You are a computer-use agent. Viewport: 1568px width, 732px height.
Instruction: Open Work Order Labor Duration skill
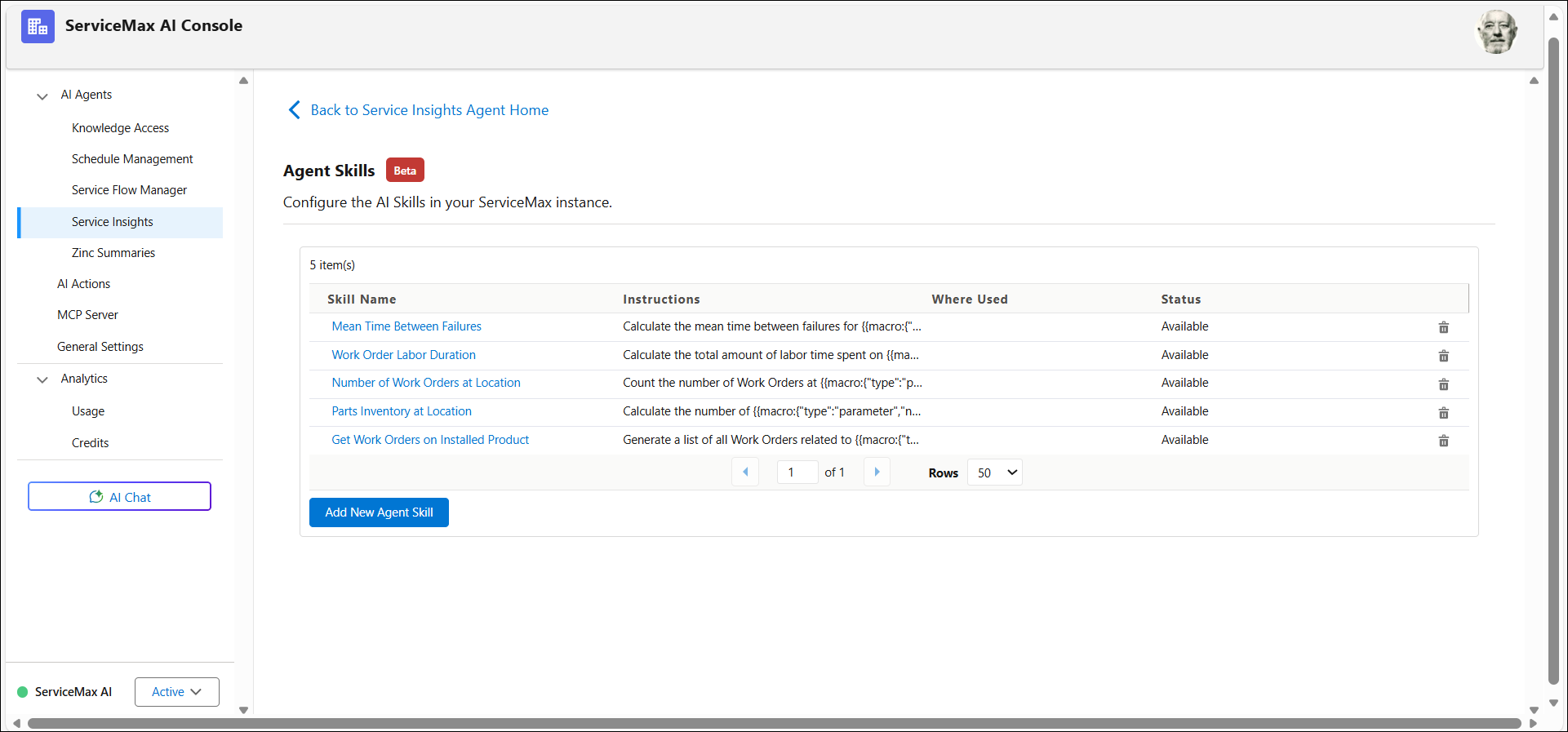[403, 355]
